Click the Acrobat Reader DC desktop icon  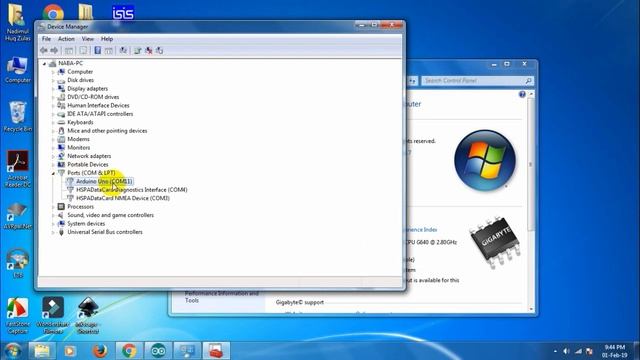click(x=18, y=169)
